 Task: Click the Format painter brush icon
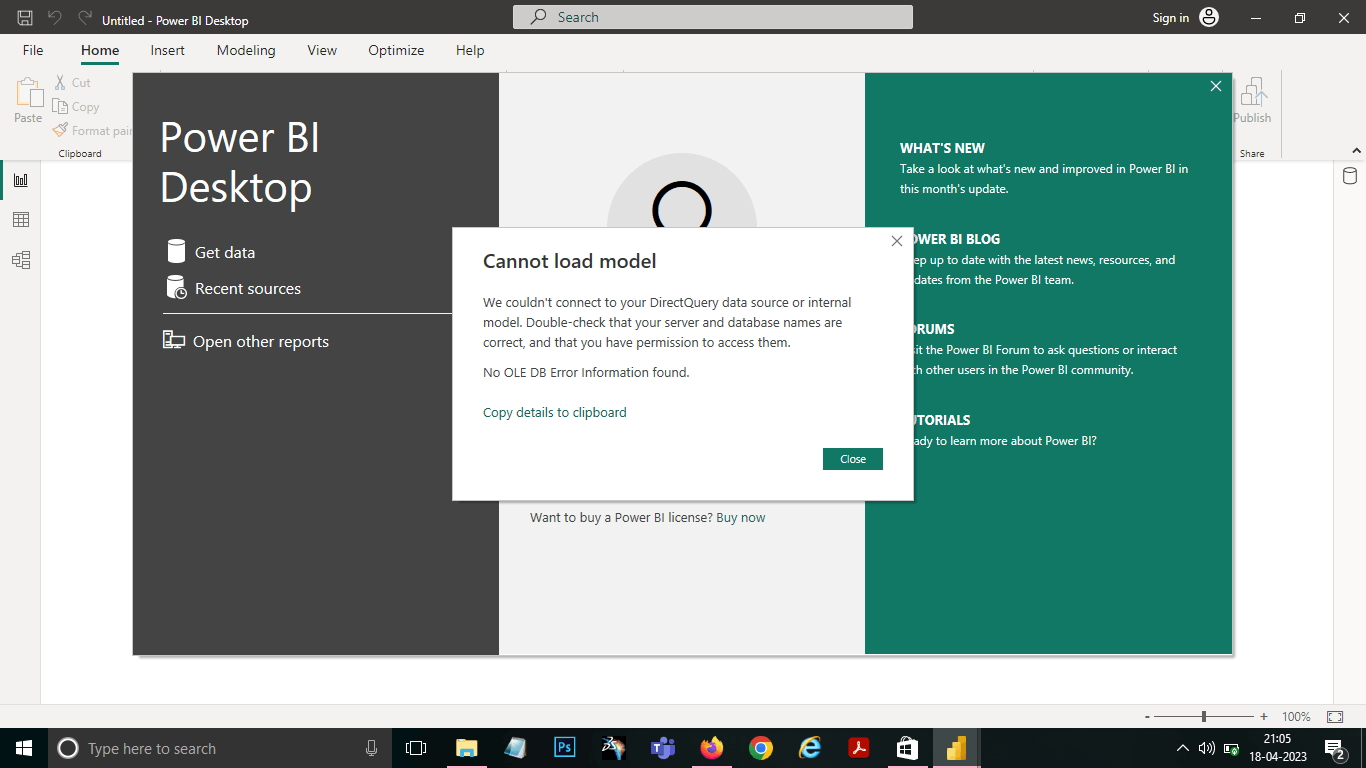click(60, 130)
